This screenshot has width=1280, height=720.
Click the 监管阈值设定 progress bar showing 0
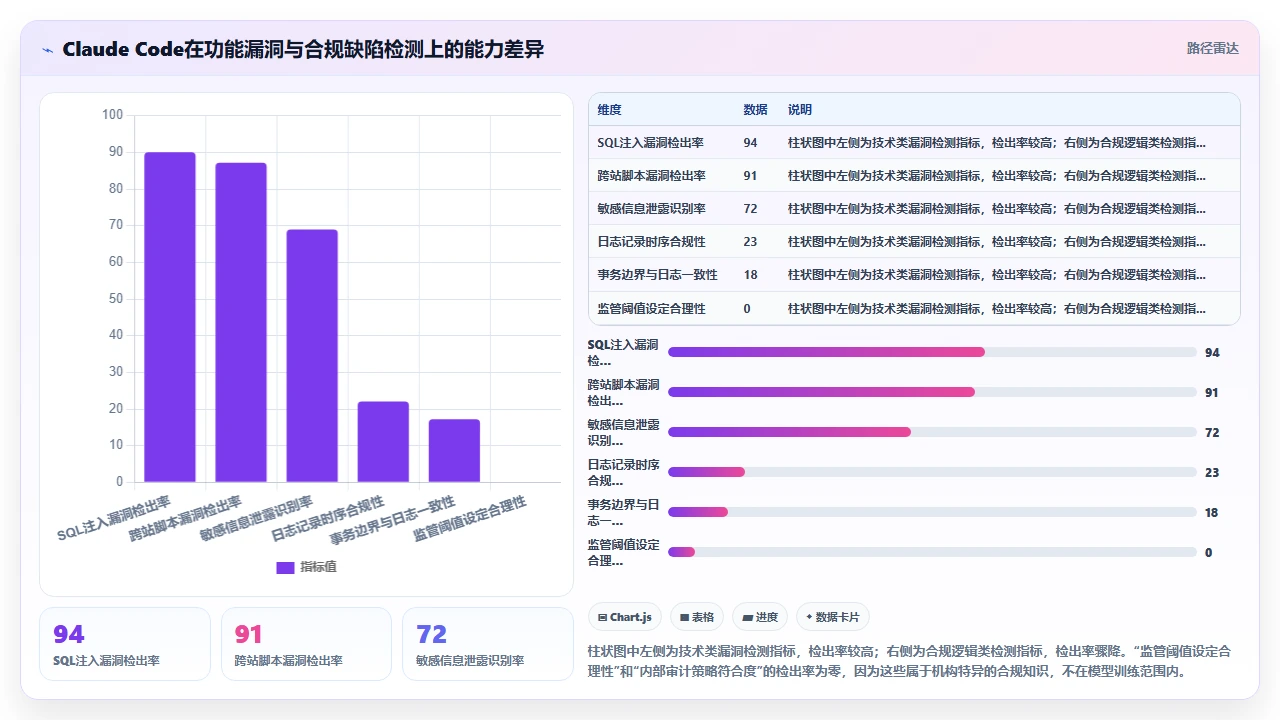click(x=932, y=552)
